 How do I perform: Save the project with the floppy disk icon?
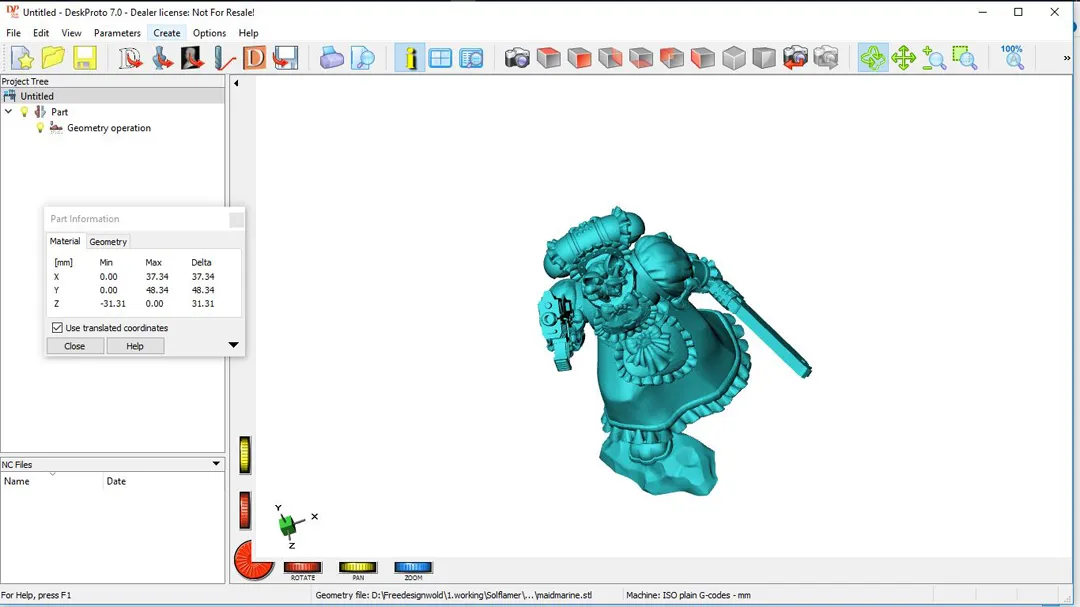point(85,58)
